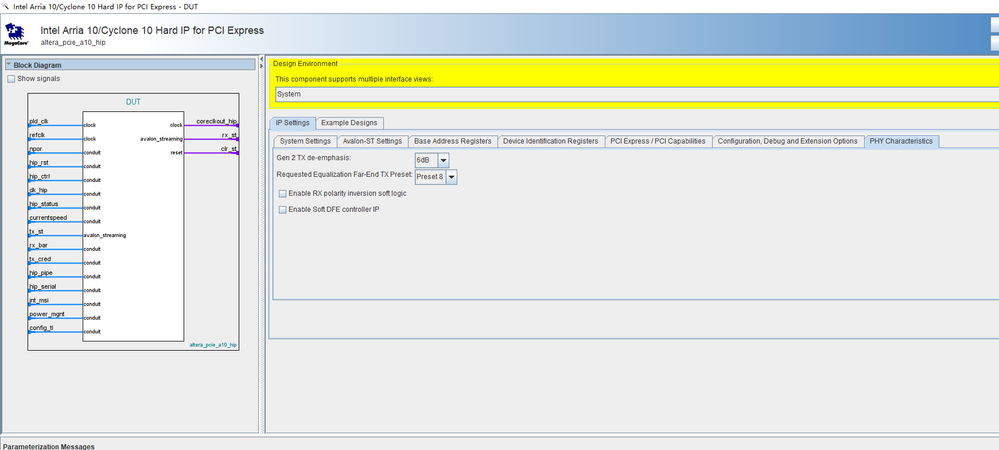Click the MegaCore logo icon
Viewport: 999px width, 450px height.
[16, 35]
